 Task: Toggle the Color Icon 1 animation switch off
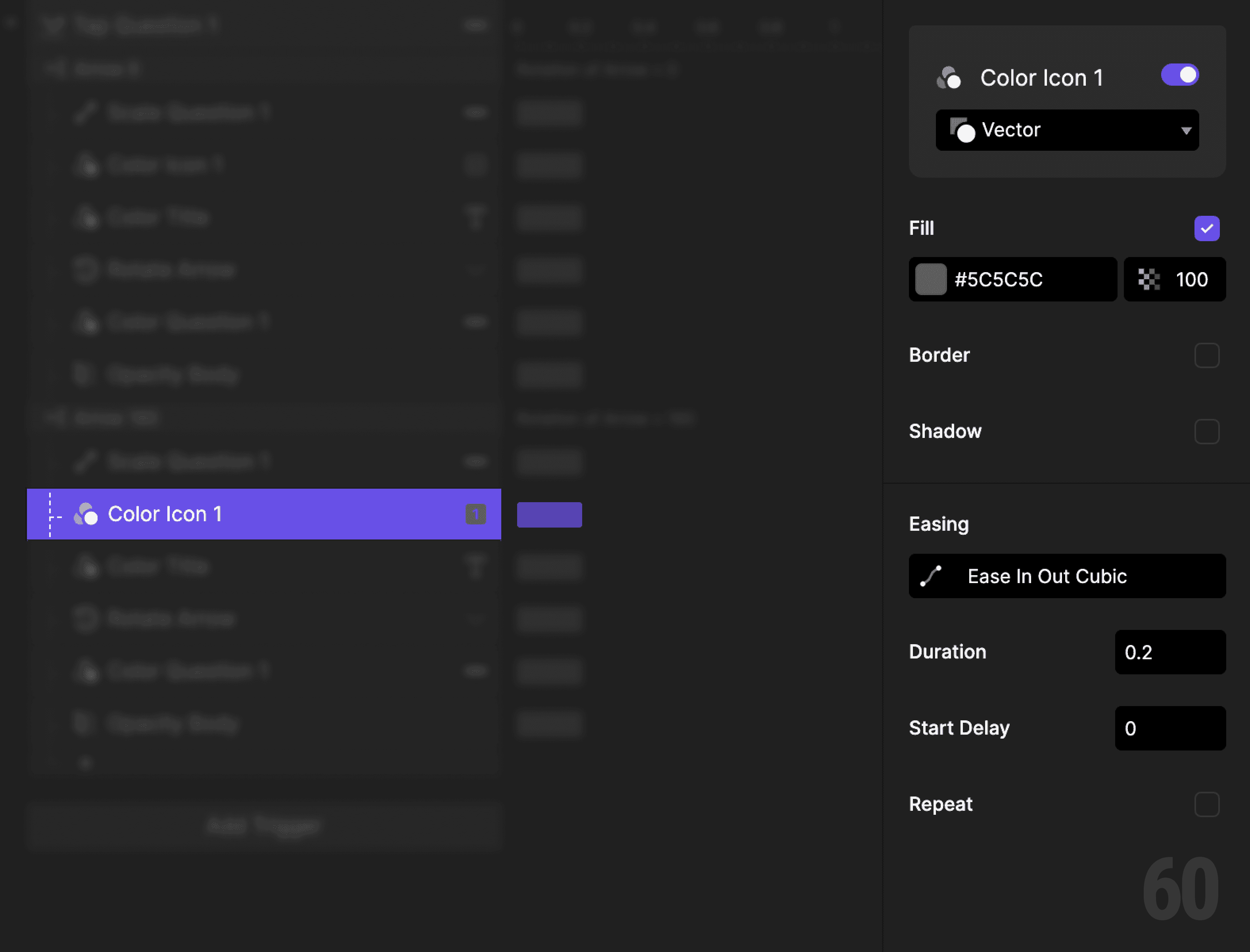point(1180,74)
